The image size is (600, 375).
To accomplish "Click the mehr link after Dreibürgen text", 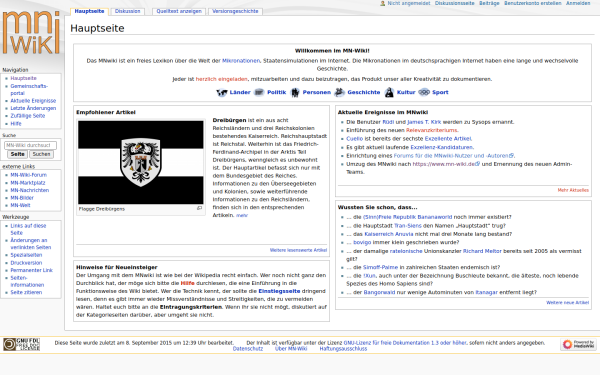I will (242, 215).
